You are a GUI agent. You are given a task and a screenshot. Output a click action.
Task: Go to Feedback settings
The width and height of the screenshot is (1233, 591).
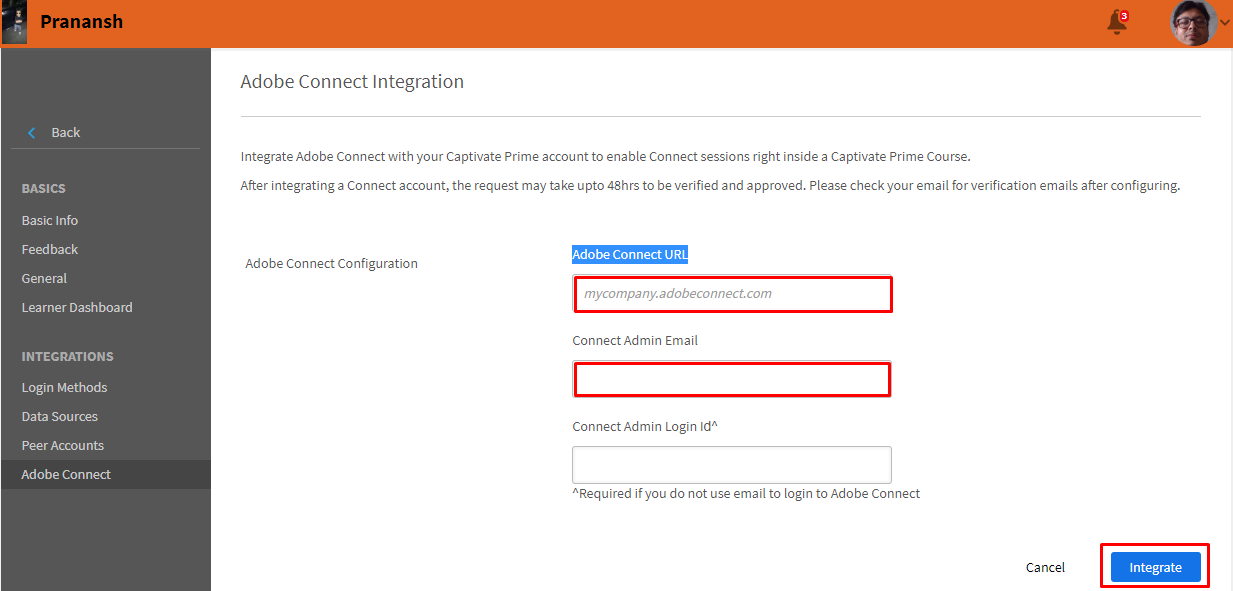click(x=50, y=249)
